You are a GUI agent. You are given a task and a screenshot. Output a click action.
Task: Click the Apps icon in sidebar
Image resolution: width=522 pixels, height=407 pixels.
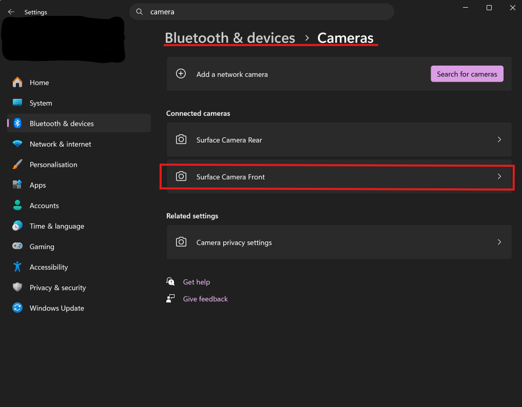pos(17,185)
